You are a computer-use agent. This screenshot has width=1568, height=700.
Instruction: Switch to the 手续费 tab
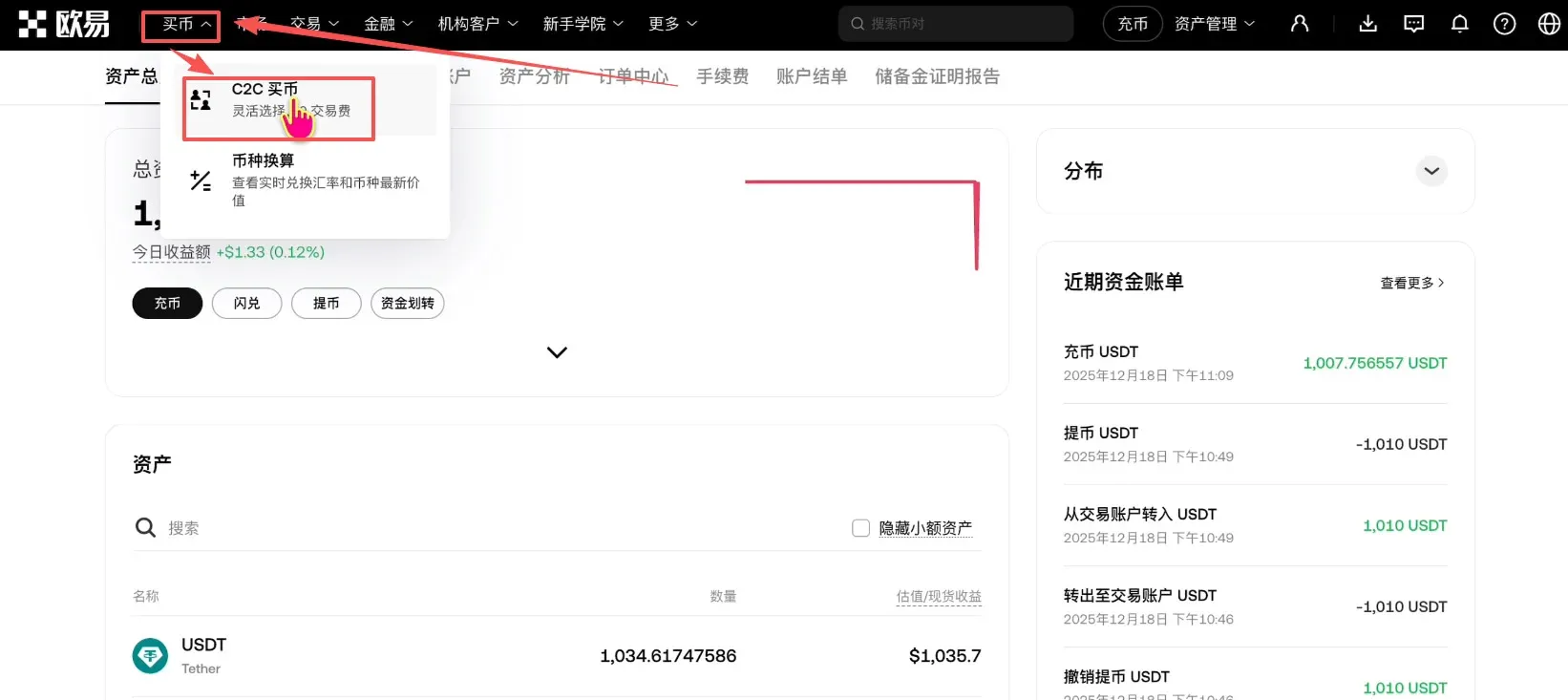tap(723, 76)
